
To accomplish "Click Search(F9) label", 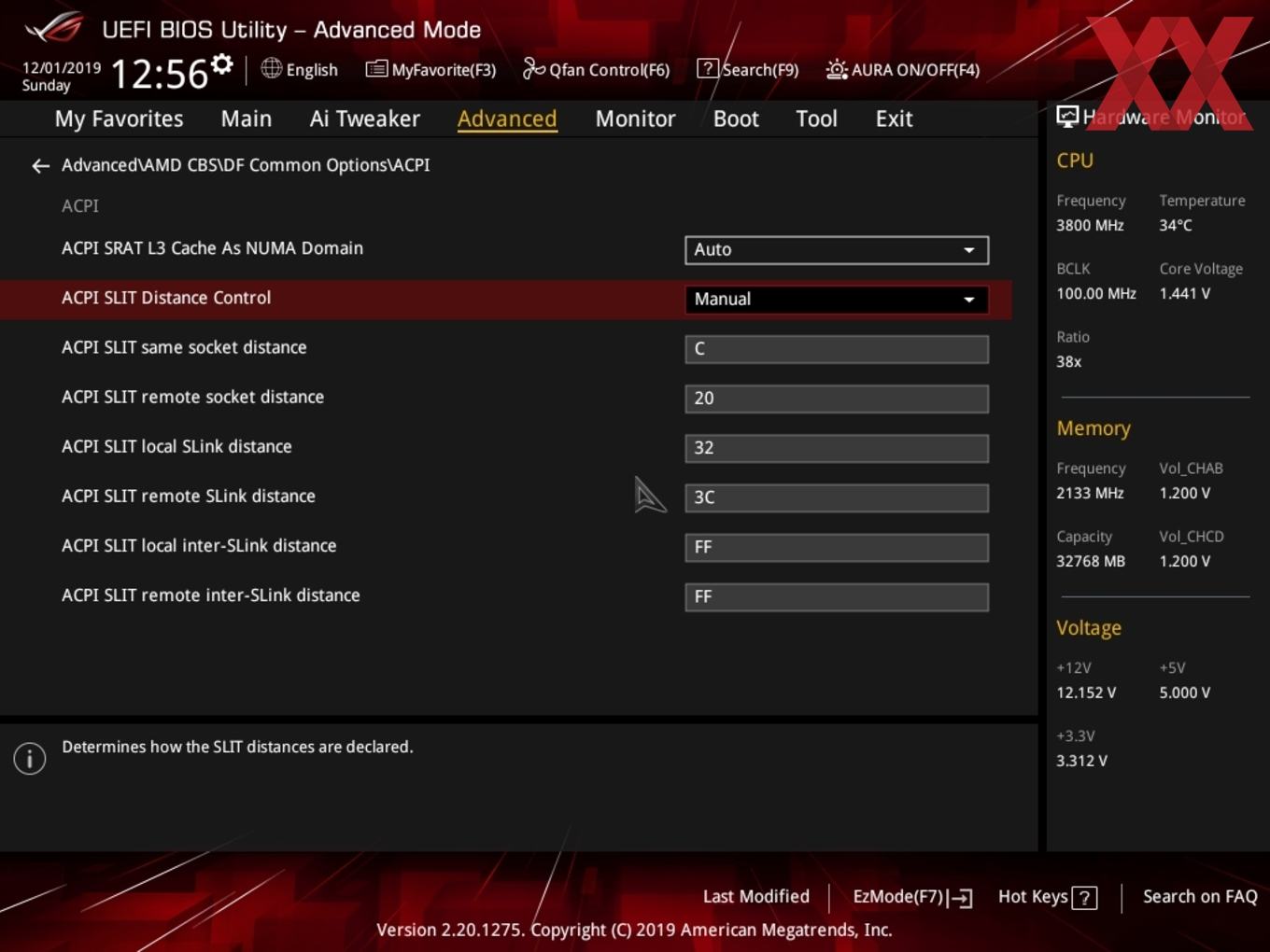I will [760, 70].
